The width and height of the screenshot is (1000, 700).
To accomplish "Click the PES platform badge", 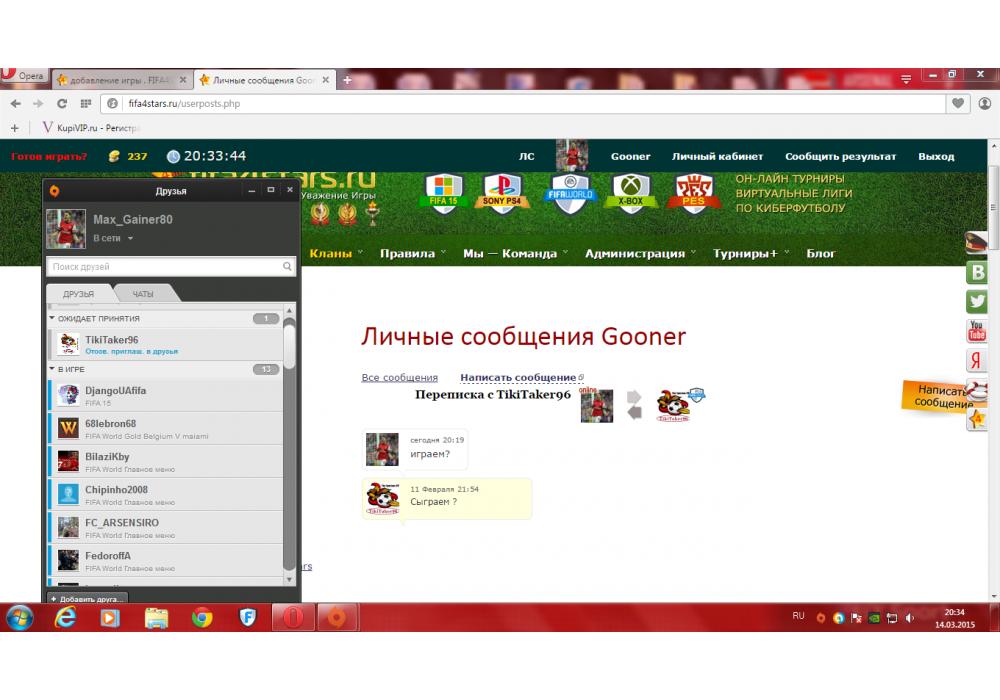I will (691, 193).
